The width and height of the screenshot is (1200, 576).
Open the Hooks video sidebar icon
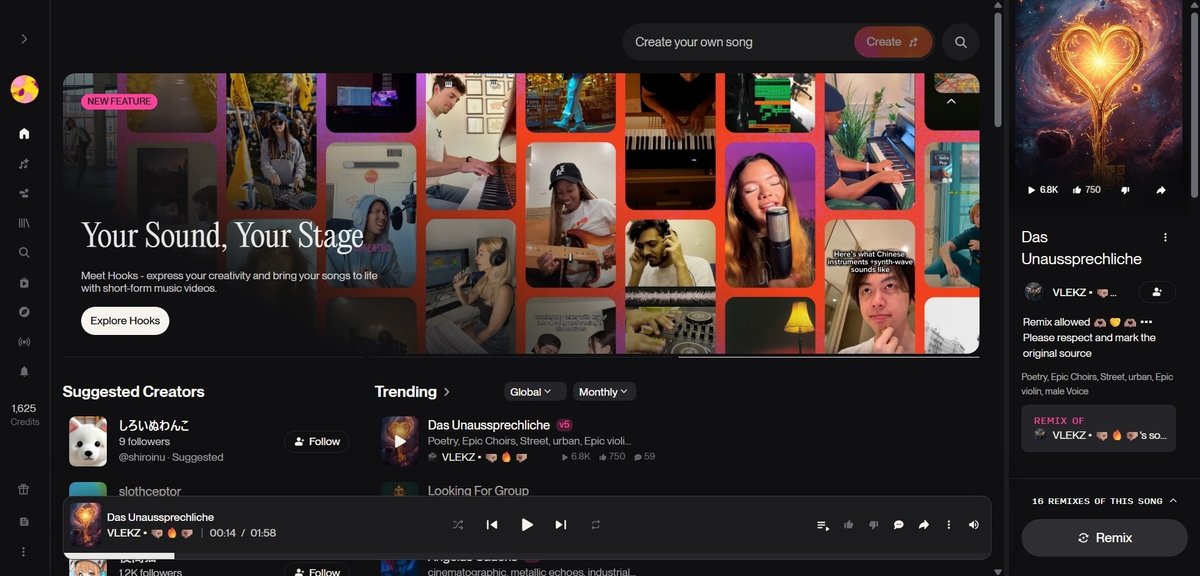point(24,283)
